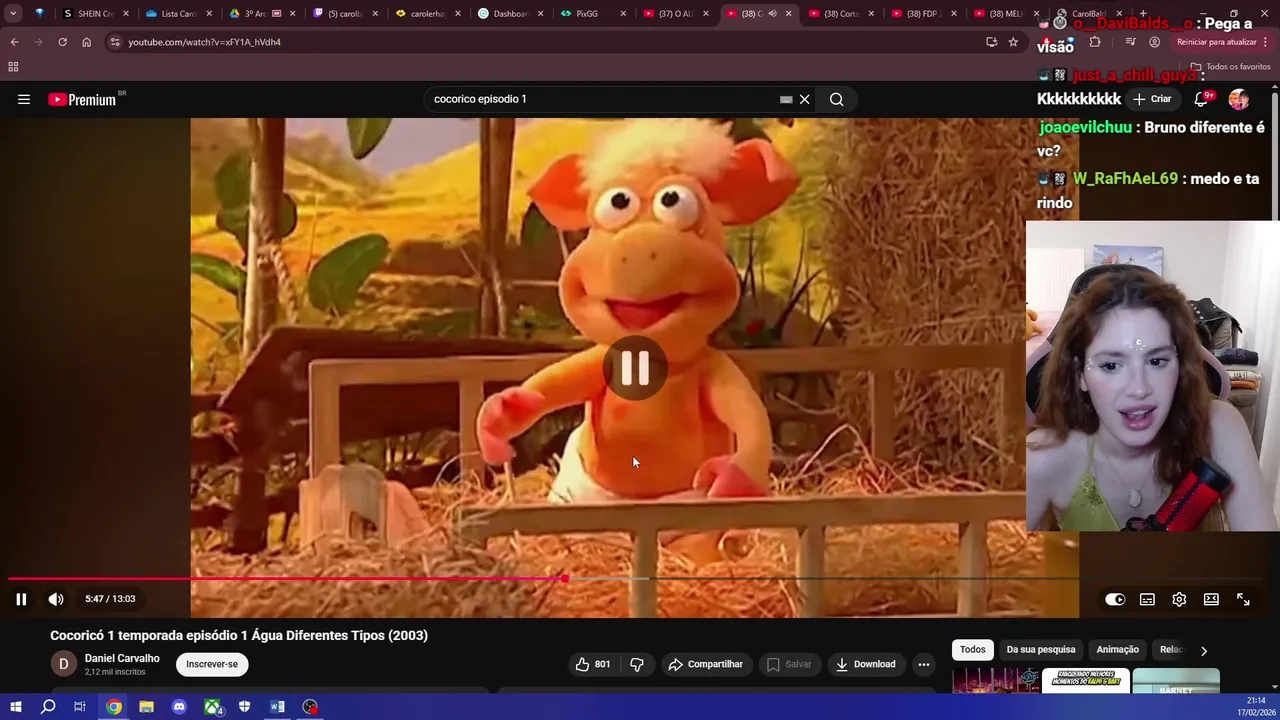Open Word on the taskbar

point(277,707)
